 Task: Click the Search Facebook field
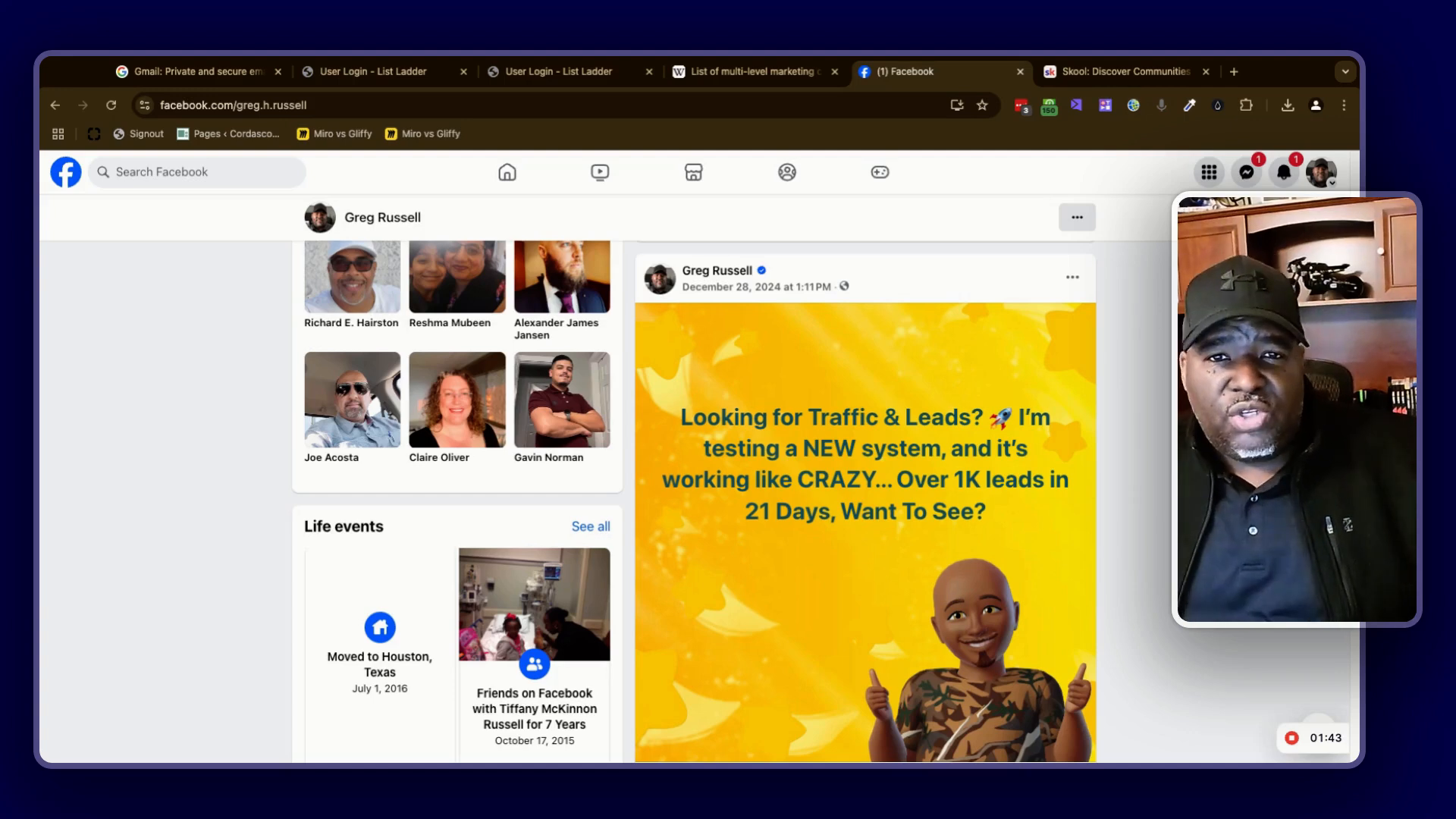197,172
